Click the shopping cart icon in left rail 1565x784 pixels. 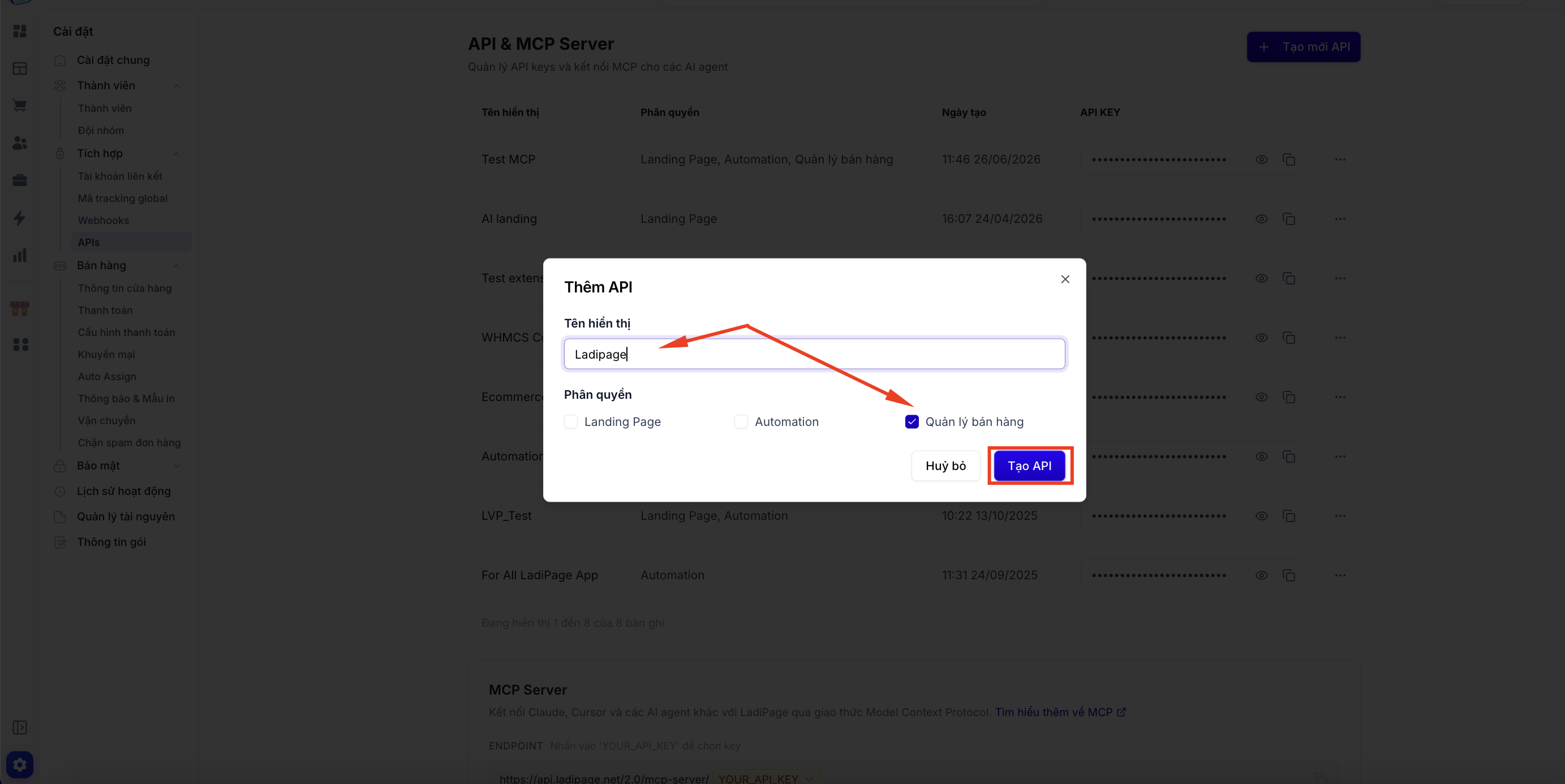pyautogui.click(x=19, y=106)
